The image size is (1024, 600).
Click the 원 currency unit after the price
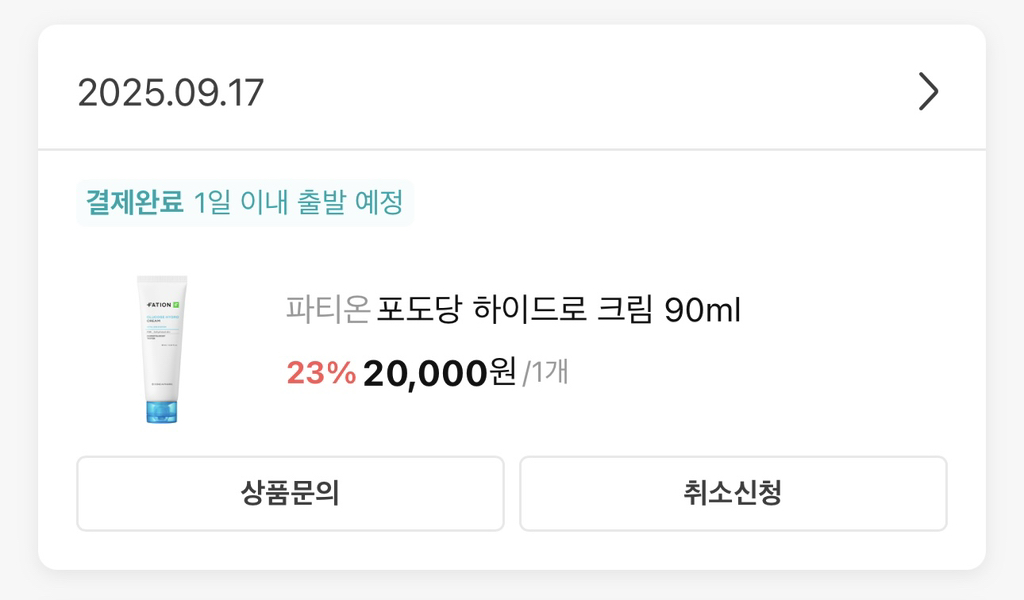[504, 373]
